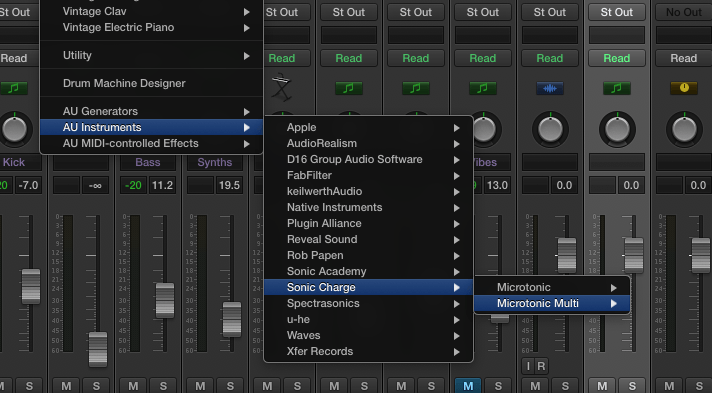Open the keilwerthAudio submenu
The height and width of the screenshot is (393, 712).
(368, 191)
